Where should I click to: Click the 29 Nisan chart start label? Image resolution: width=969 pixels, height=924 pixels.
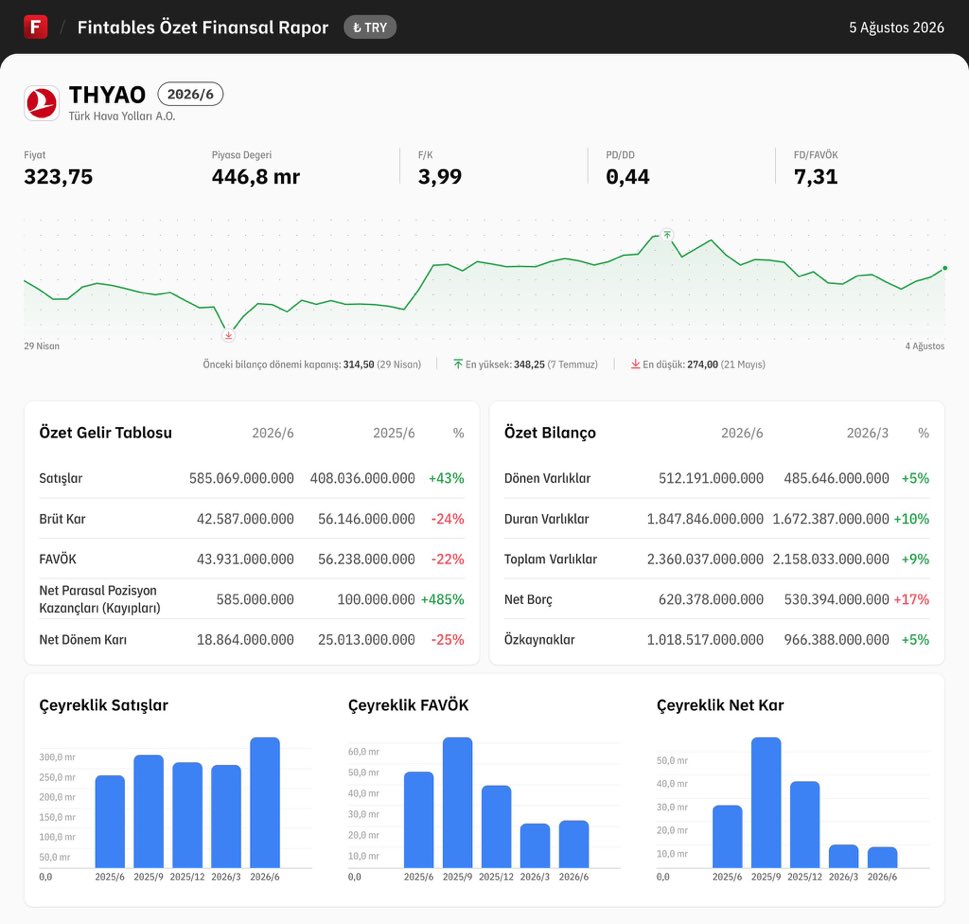pos(41,346)
